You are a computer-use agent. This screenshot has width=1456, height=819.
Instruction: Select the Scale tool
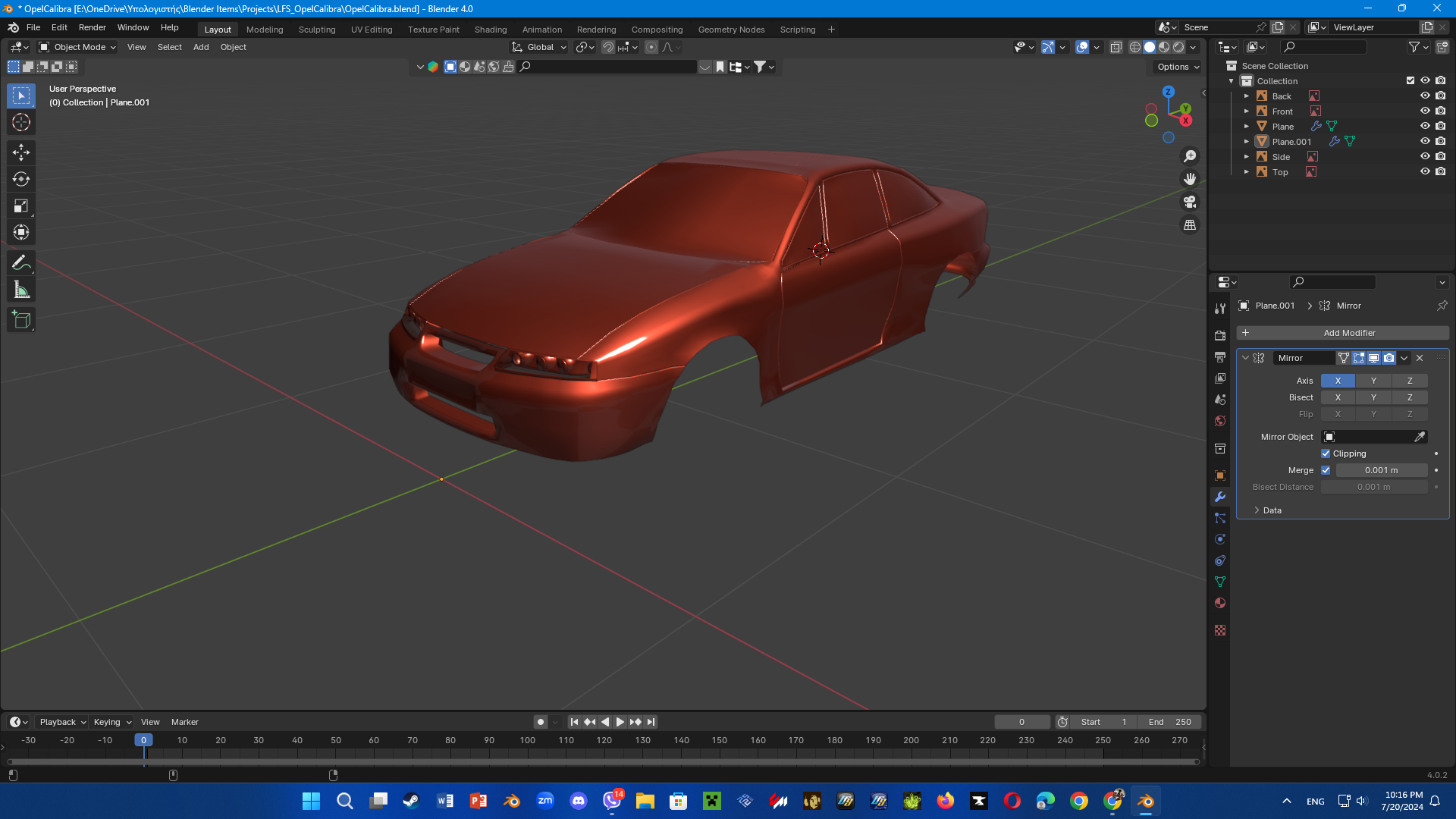click(21, 206)
